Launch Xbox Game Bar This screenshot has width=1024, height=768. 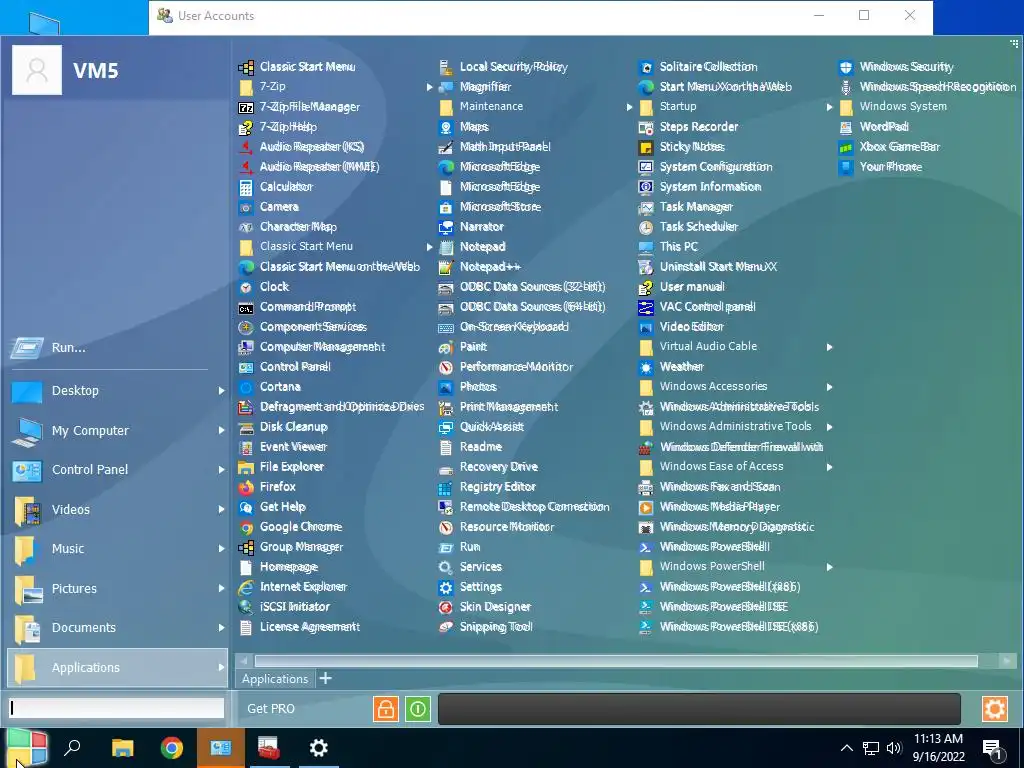(x=889, y=147)
